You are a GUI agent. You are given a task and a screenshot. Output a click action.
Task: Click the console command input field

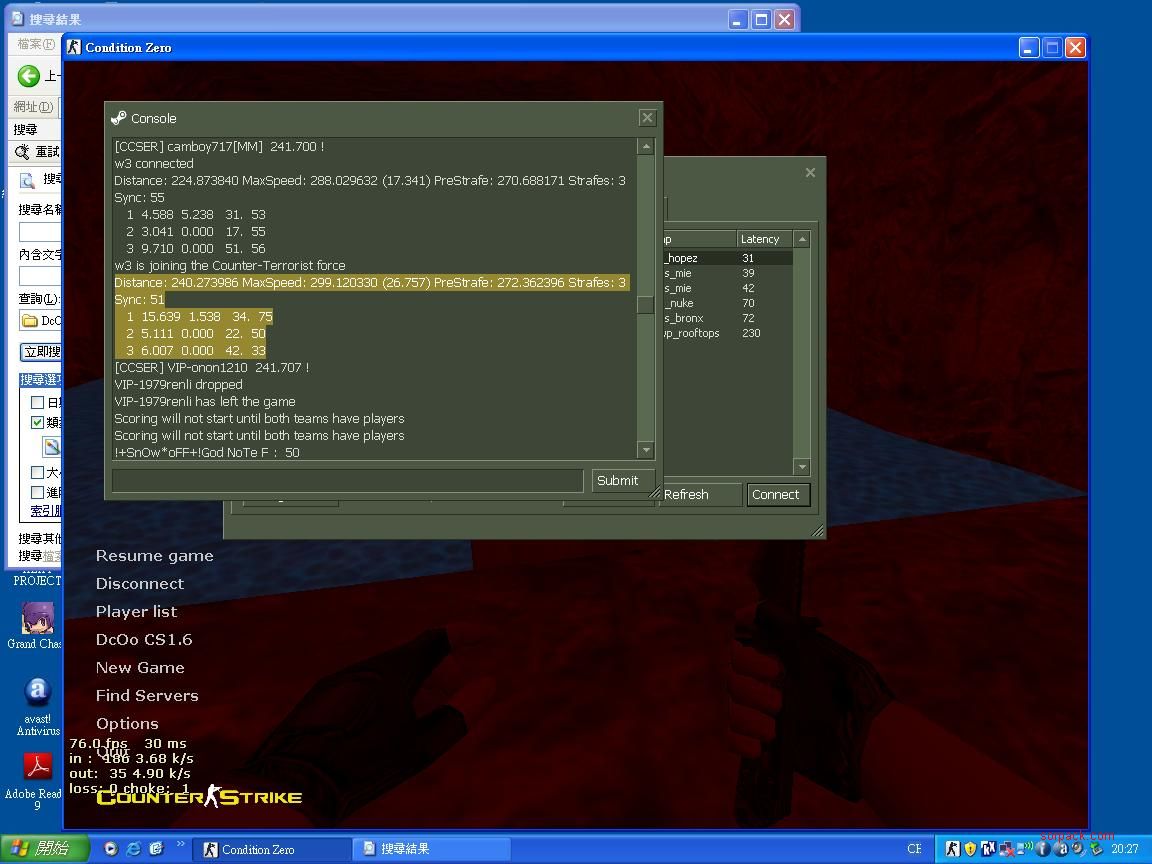[x=347, y=481]
